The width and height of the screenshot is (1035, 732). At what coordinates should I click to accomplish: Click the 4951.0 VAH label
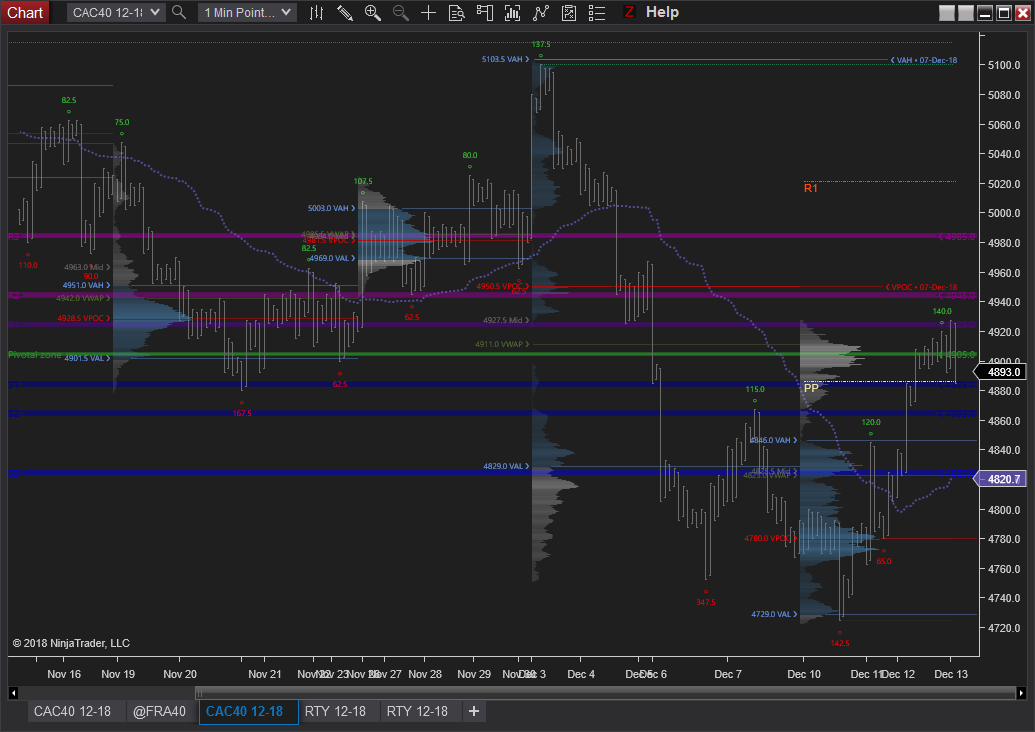click(86, 285)
